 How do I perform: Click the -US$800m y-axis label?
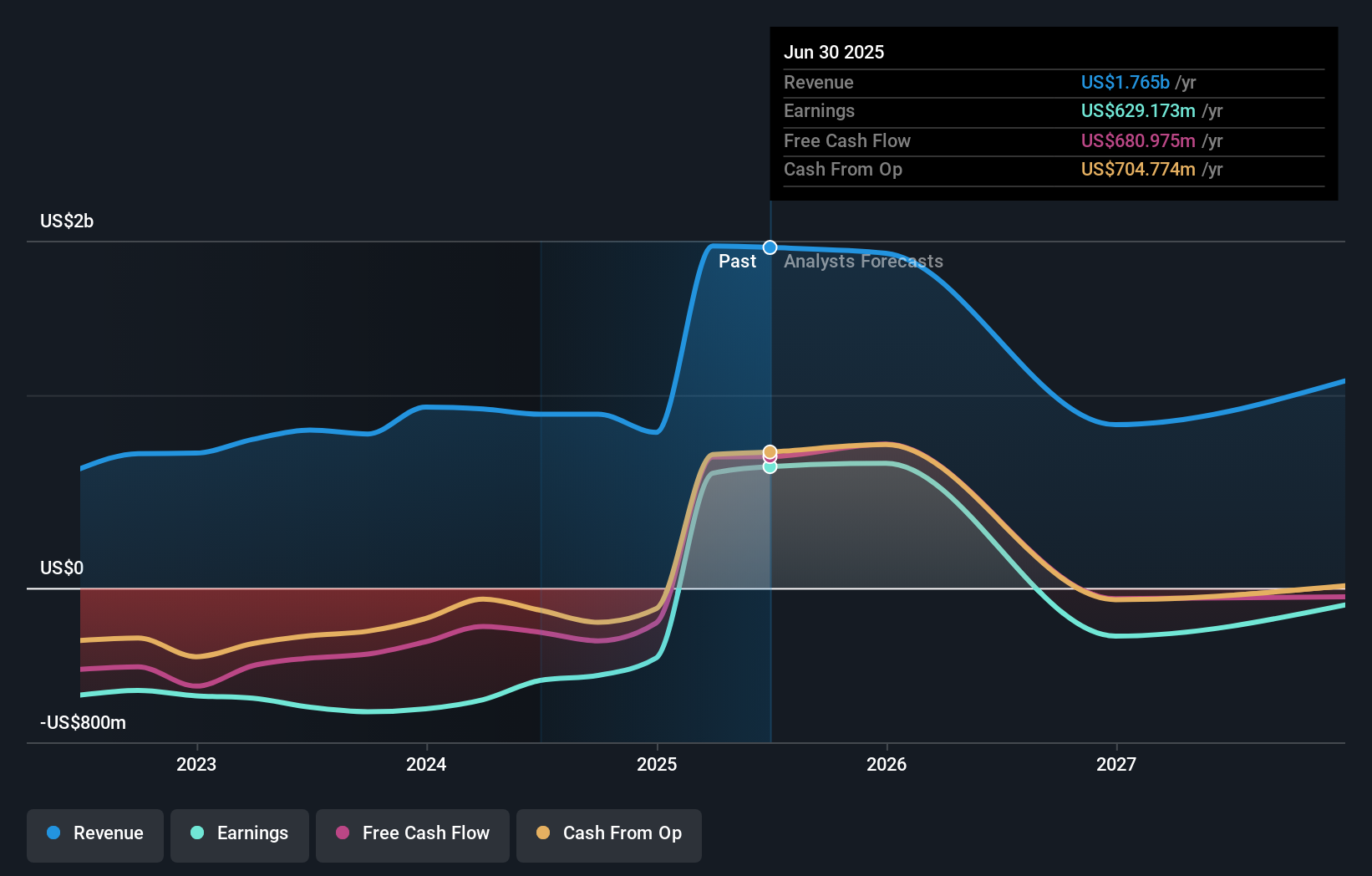[83, 722]
